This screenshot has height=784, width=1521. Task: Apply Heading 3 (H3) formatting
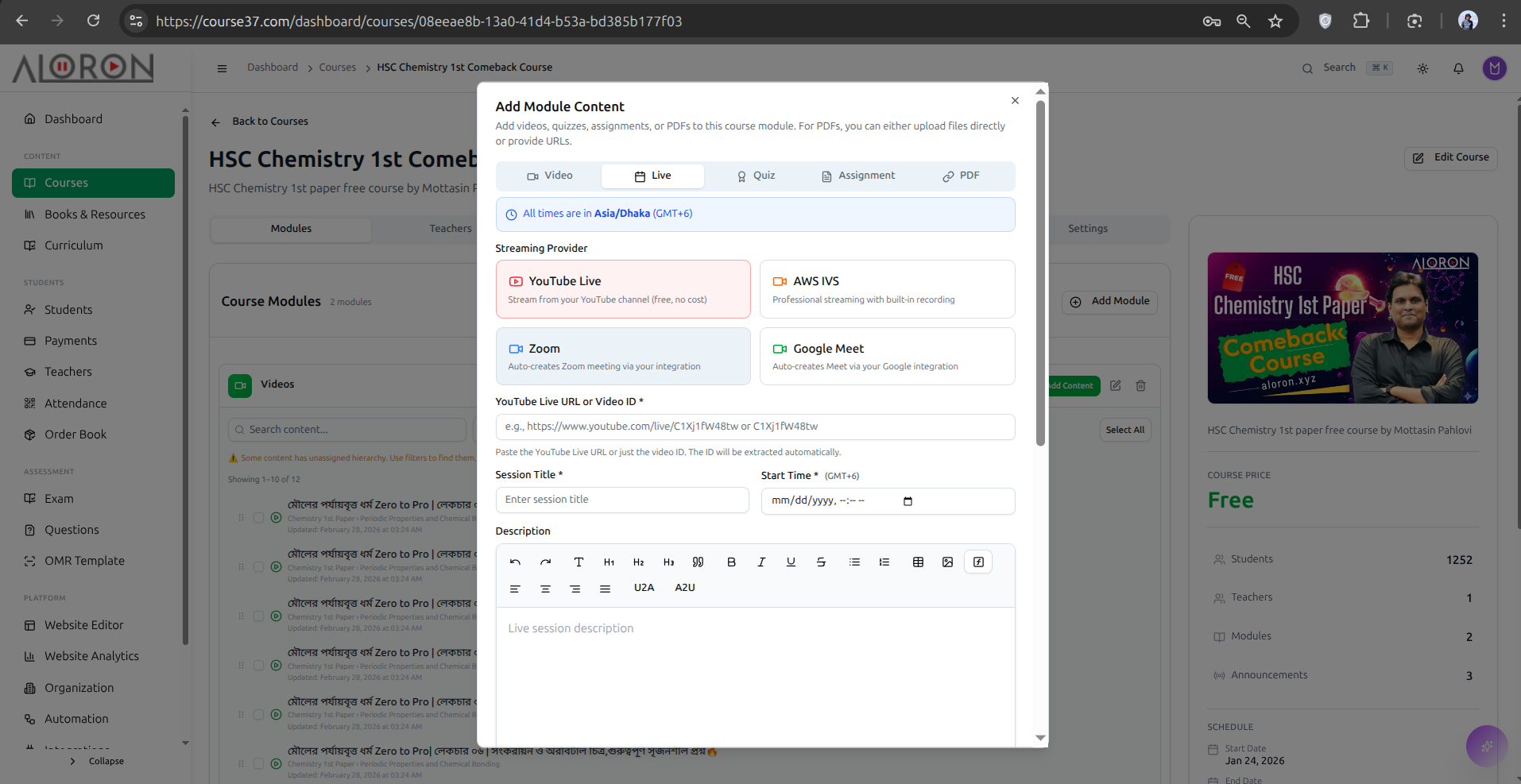668,562
